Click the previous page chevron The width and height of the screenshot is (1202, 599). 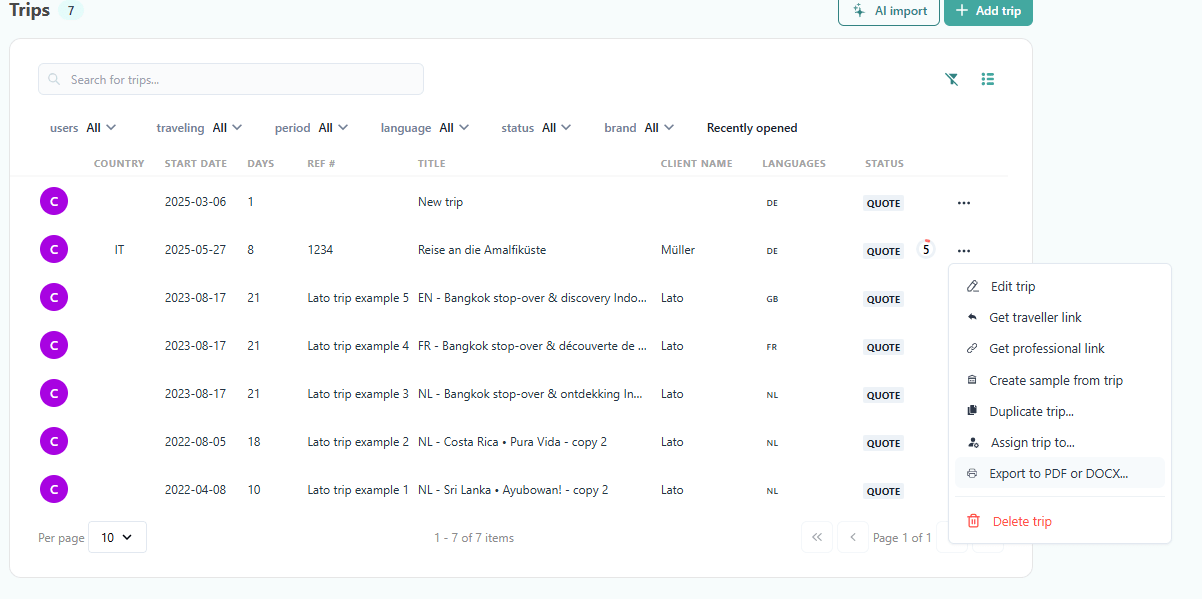852,537
